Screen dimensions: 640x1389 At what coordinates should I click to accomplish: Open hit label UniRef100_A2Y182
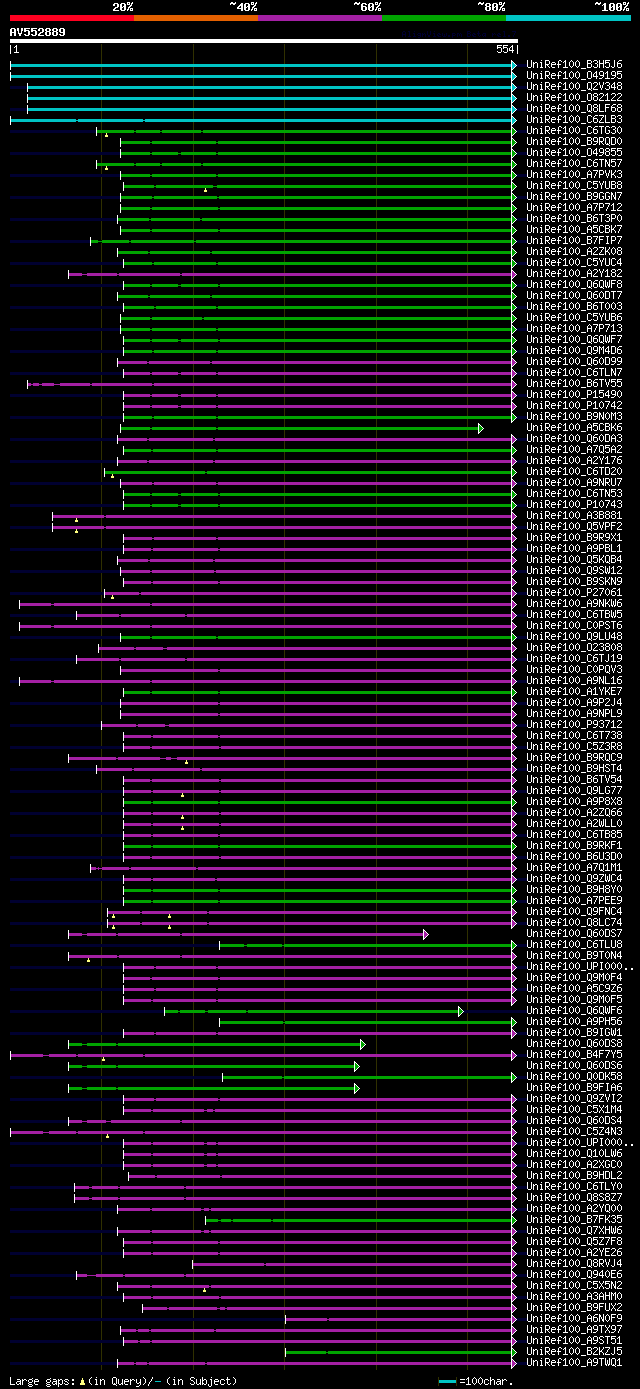click(574, 274)
